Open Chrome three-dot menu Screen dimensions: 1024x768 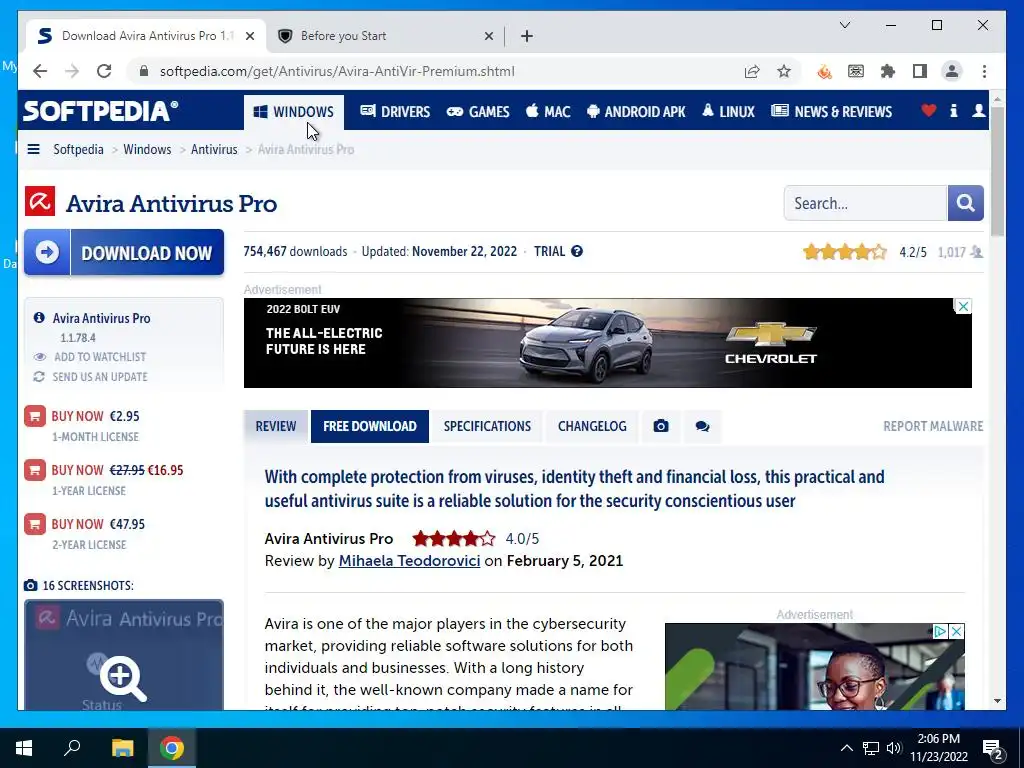coord(984,72)
